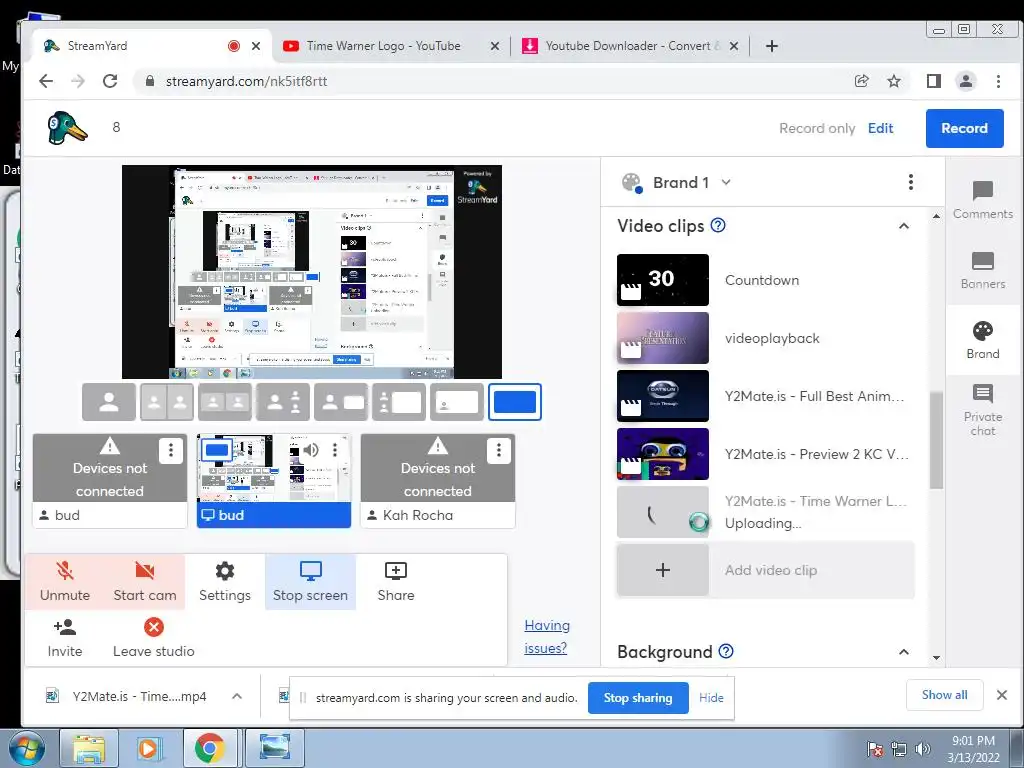Open options for bud screen share card
Image resolution: width=1024 pixels, height=768 pixels.
coord(335,449)
